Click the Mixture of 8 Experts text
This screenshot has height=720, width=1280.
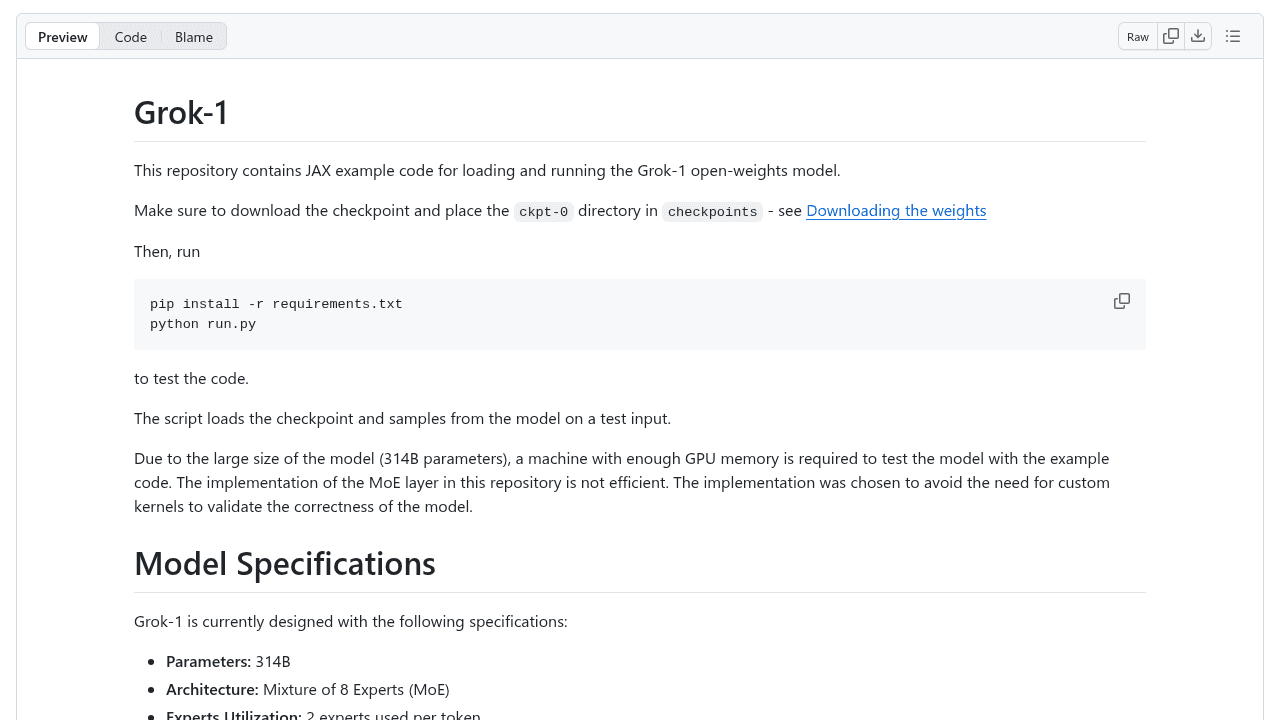(354, 689)
